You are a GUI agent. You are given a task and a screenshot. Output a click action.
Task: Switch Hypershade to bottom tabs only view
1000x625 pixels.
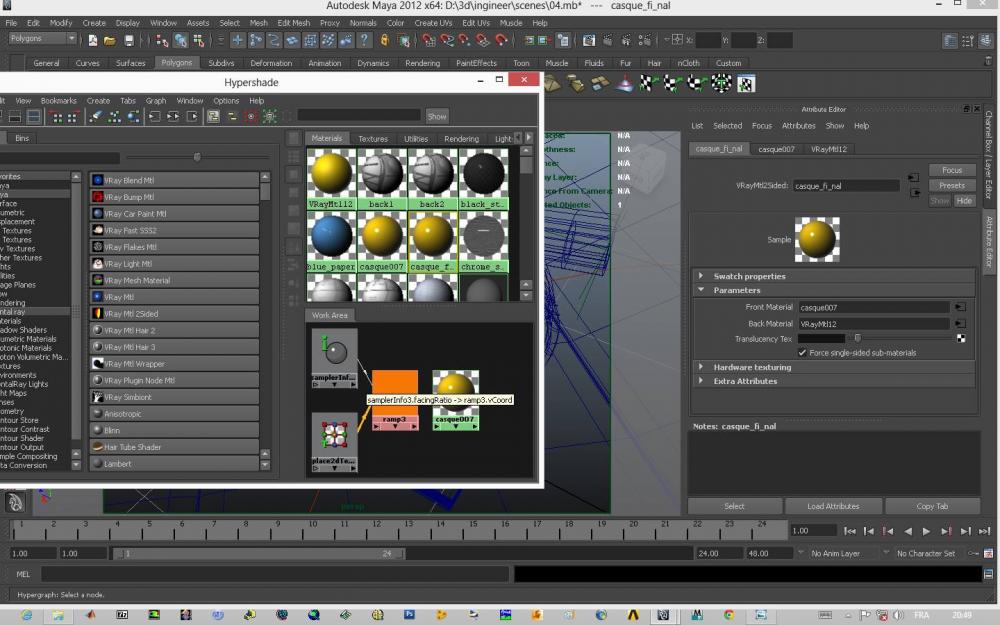[x=15, y=117]
